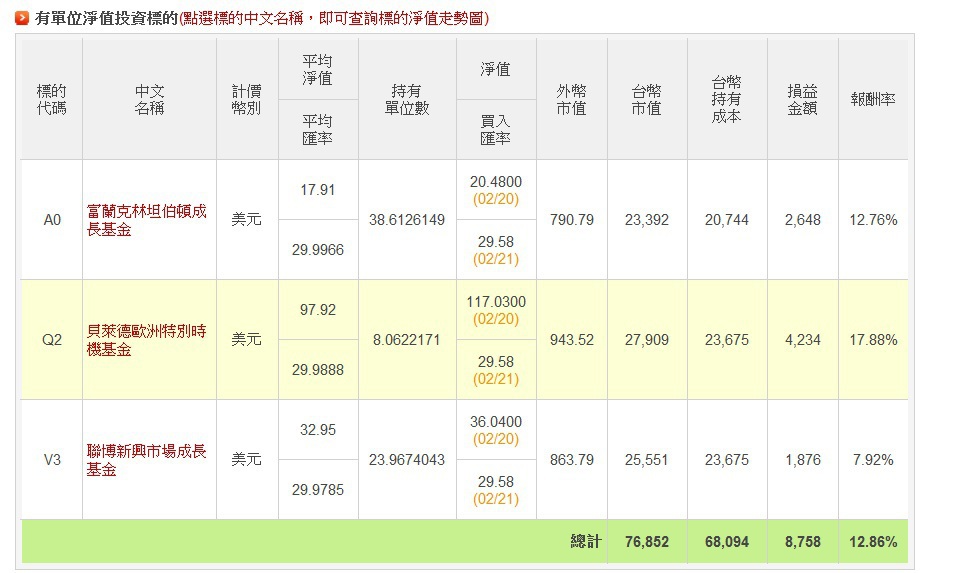
Task: Select return rate 12.76%
Action: [873, 220]
